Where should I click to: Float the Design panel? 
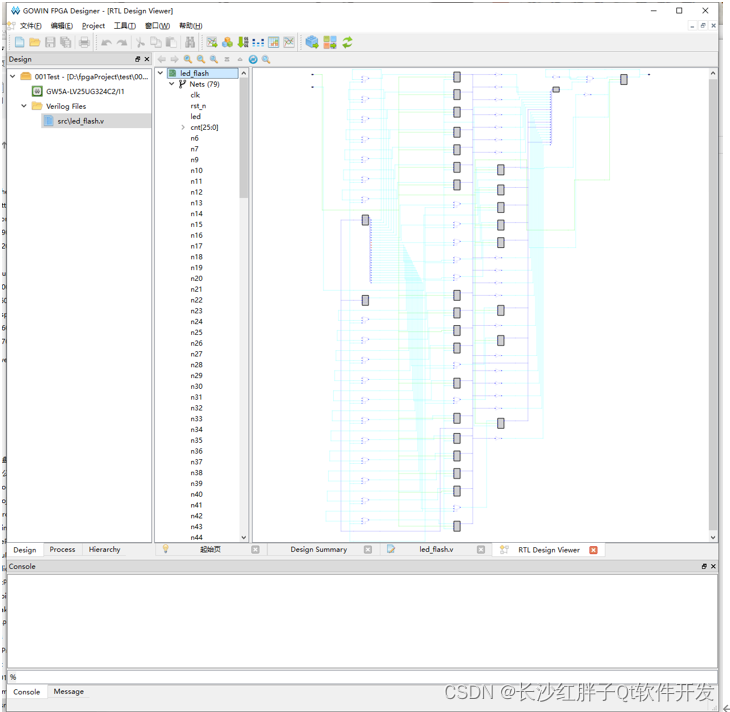coord(138,59)
